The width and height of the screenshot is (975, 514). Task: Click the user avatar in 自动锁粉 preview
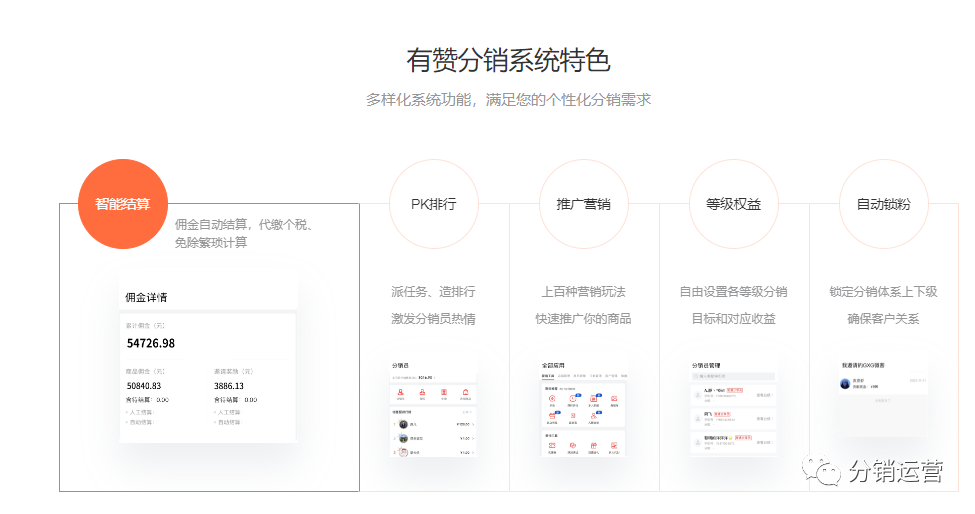pos(845,383)
